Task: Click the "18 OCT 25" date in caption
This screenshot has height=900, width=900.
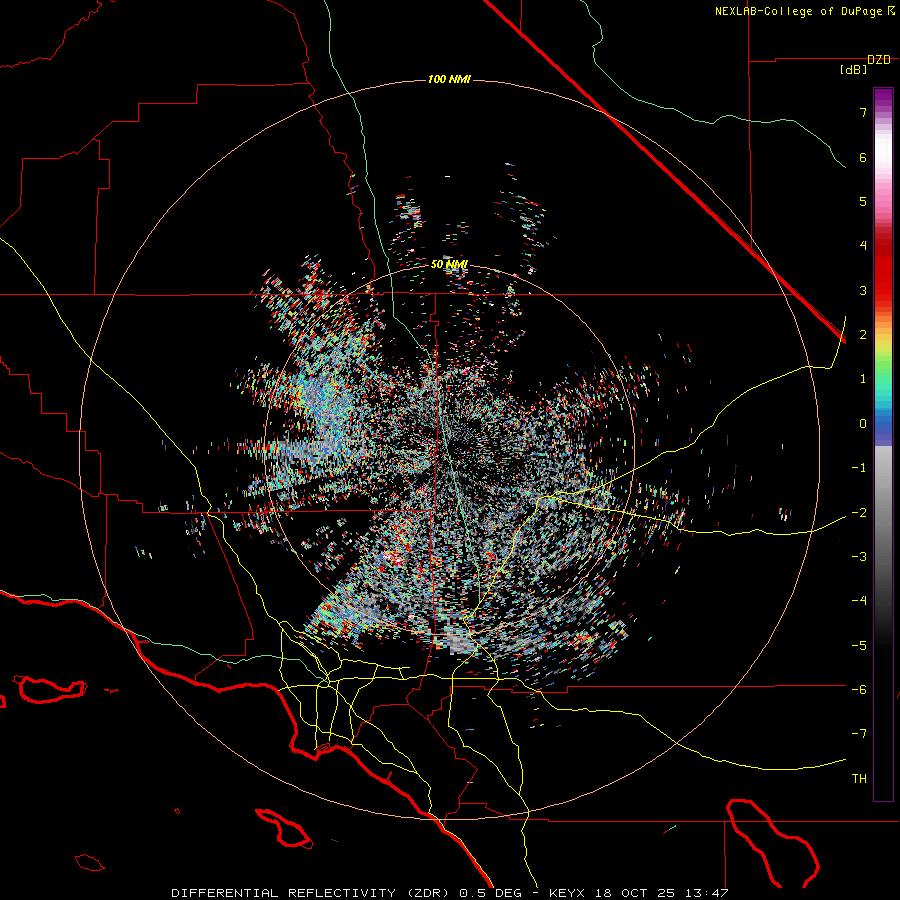Action: (x=635, y=893)
